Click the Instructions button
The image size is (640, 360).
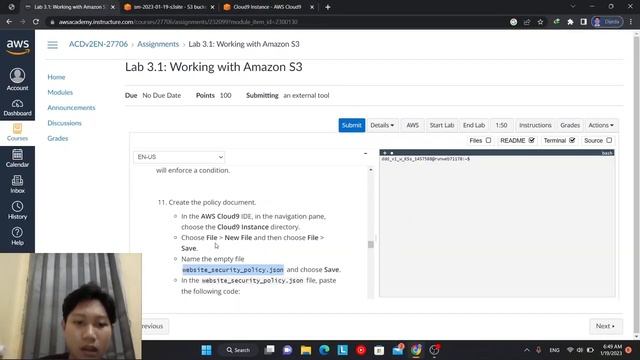(535, 125)
